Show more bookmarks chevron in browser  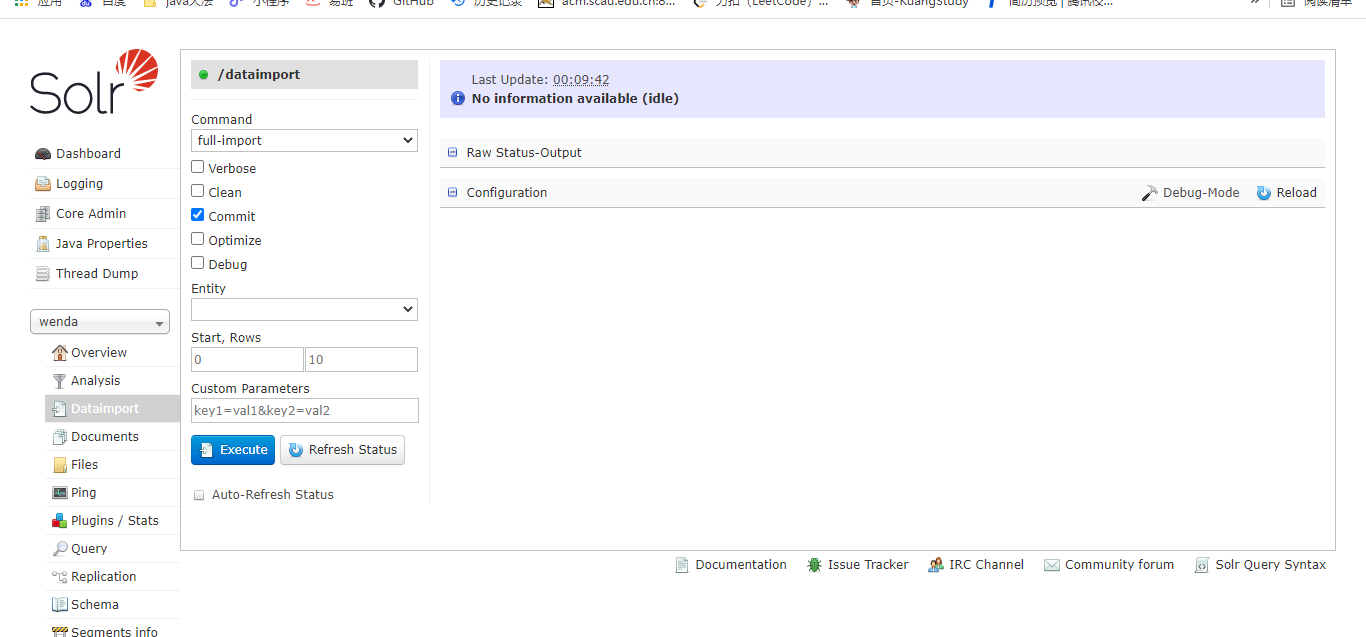pyautogui.click(x=1254, y=3)
